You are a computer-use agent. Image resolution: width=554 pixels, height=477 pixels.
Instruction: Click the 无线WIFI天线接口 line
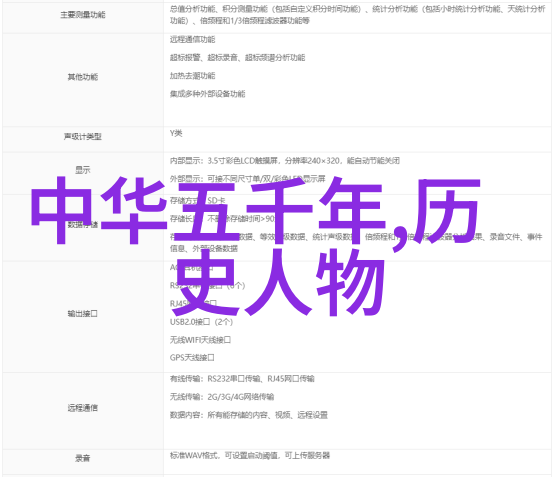pos(200,340)
